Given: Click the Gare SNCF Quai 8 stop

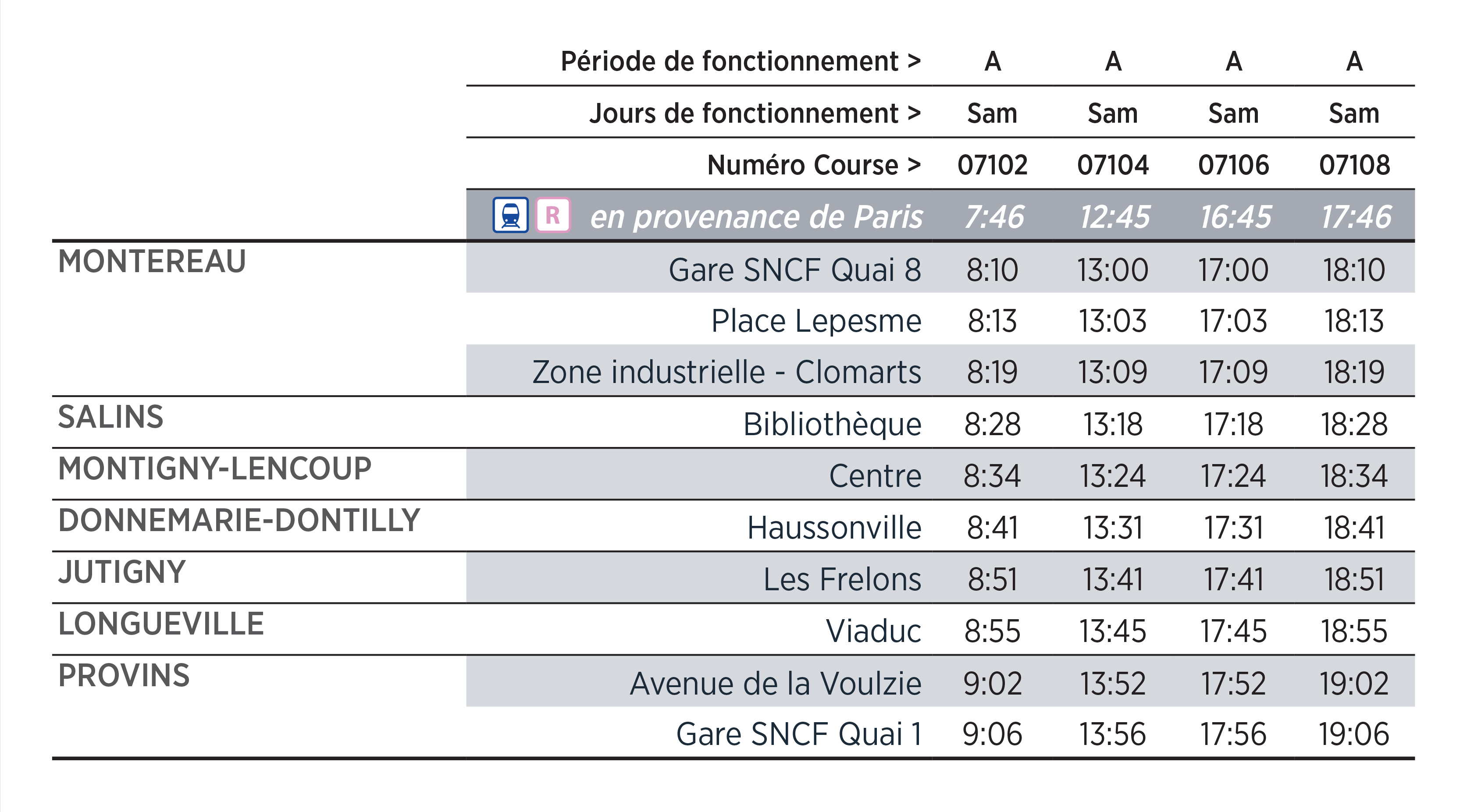Looking at the screenshot, I should [794, 270].
